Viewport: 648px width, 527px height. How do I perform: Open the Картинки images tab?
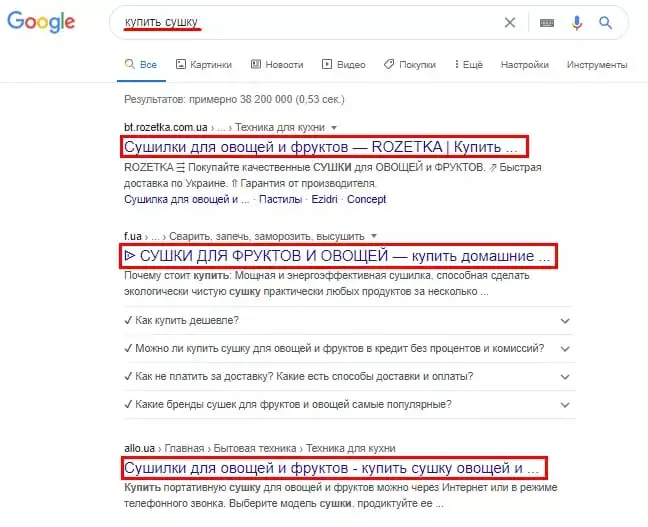204,64
